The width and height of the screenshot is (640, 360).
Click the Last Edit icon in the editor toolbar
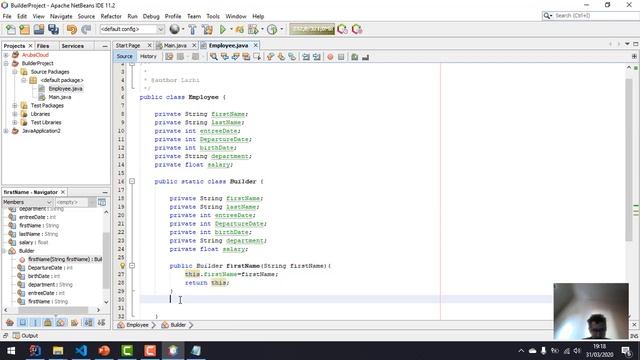point(169,57)
